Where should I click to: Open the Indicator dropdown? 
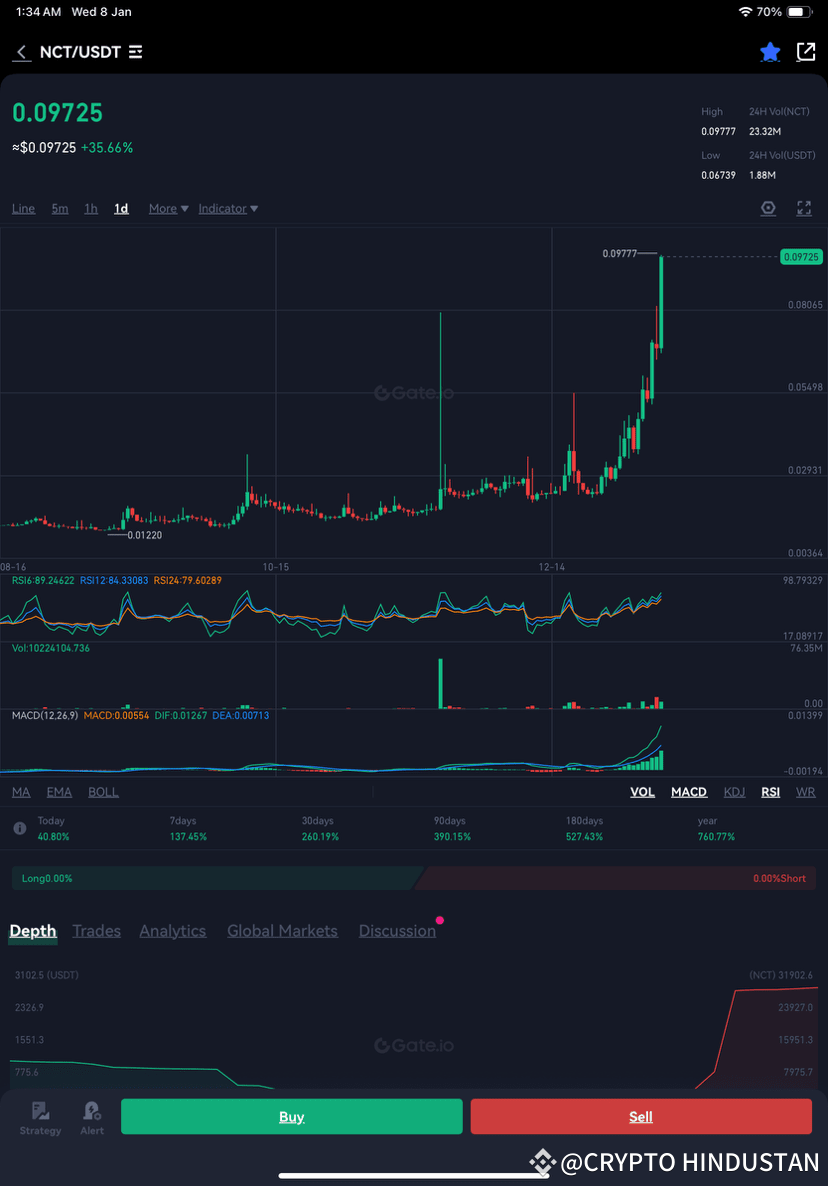tap(227, 208)
